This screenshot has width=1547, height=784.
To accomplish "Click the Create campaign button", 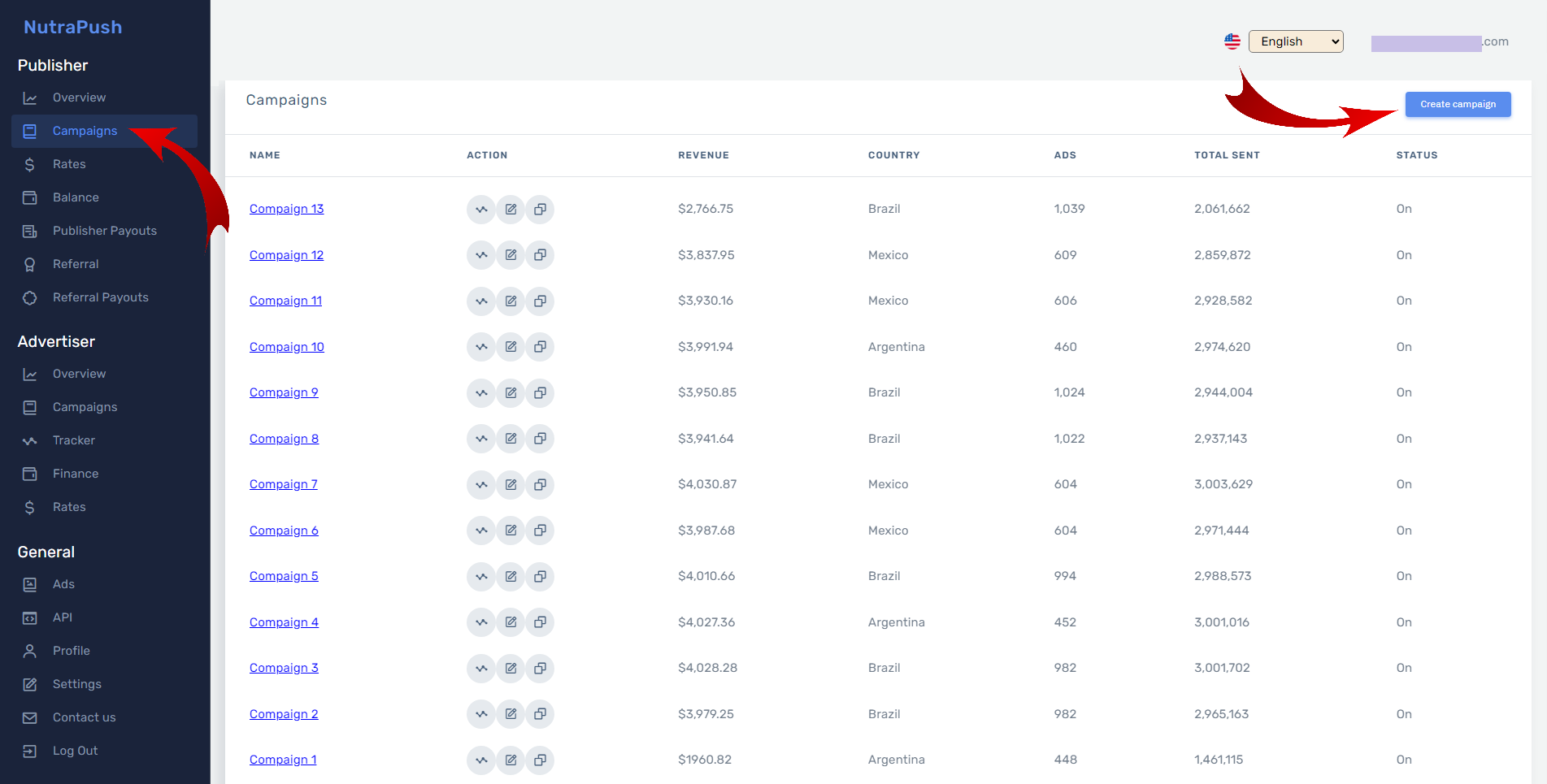I will click(1458, 104).
